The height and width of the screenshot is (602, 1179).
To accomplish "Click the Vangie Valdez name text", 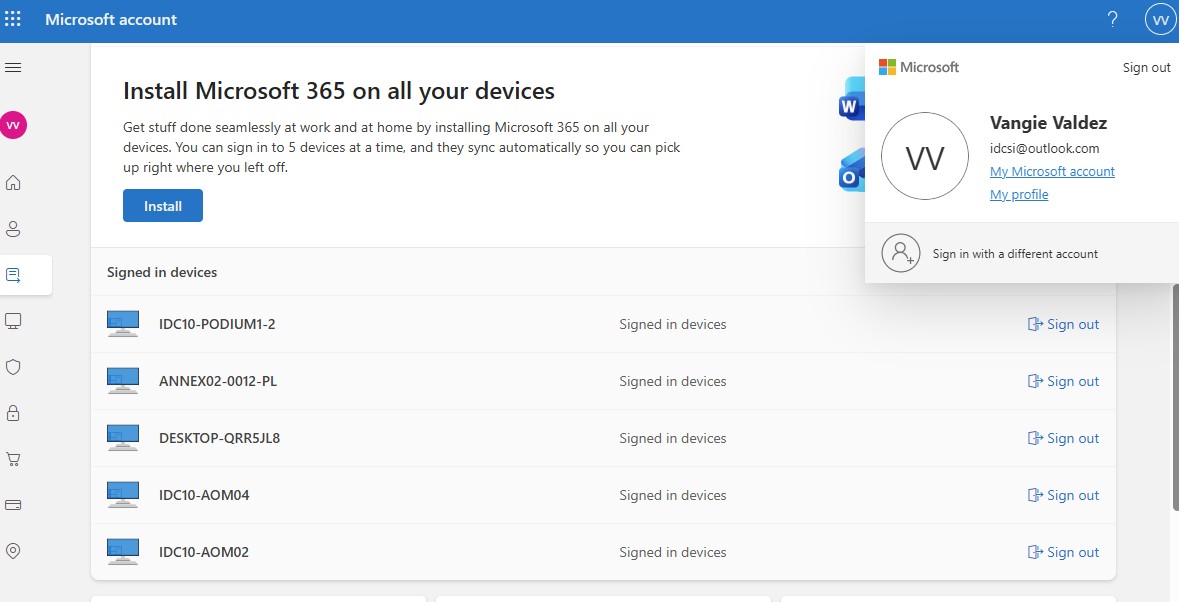I will point(1048,123).
